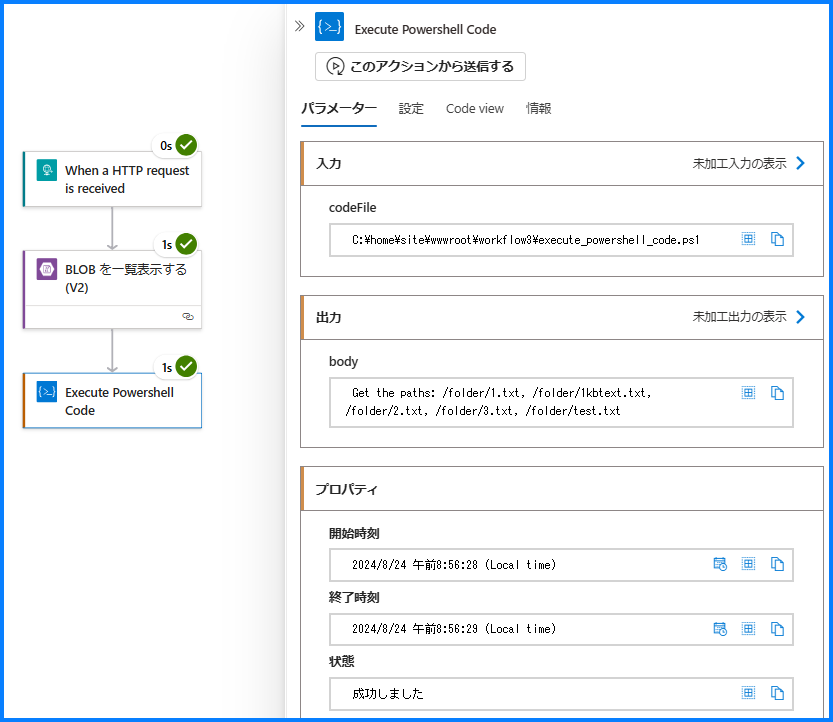
Task: Click '1s' duration badge on Powershell node
Action: [167, 368]
